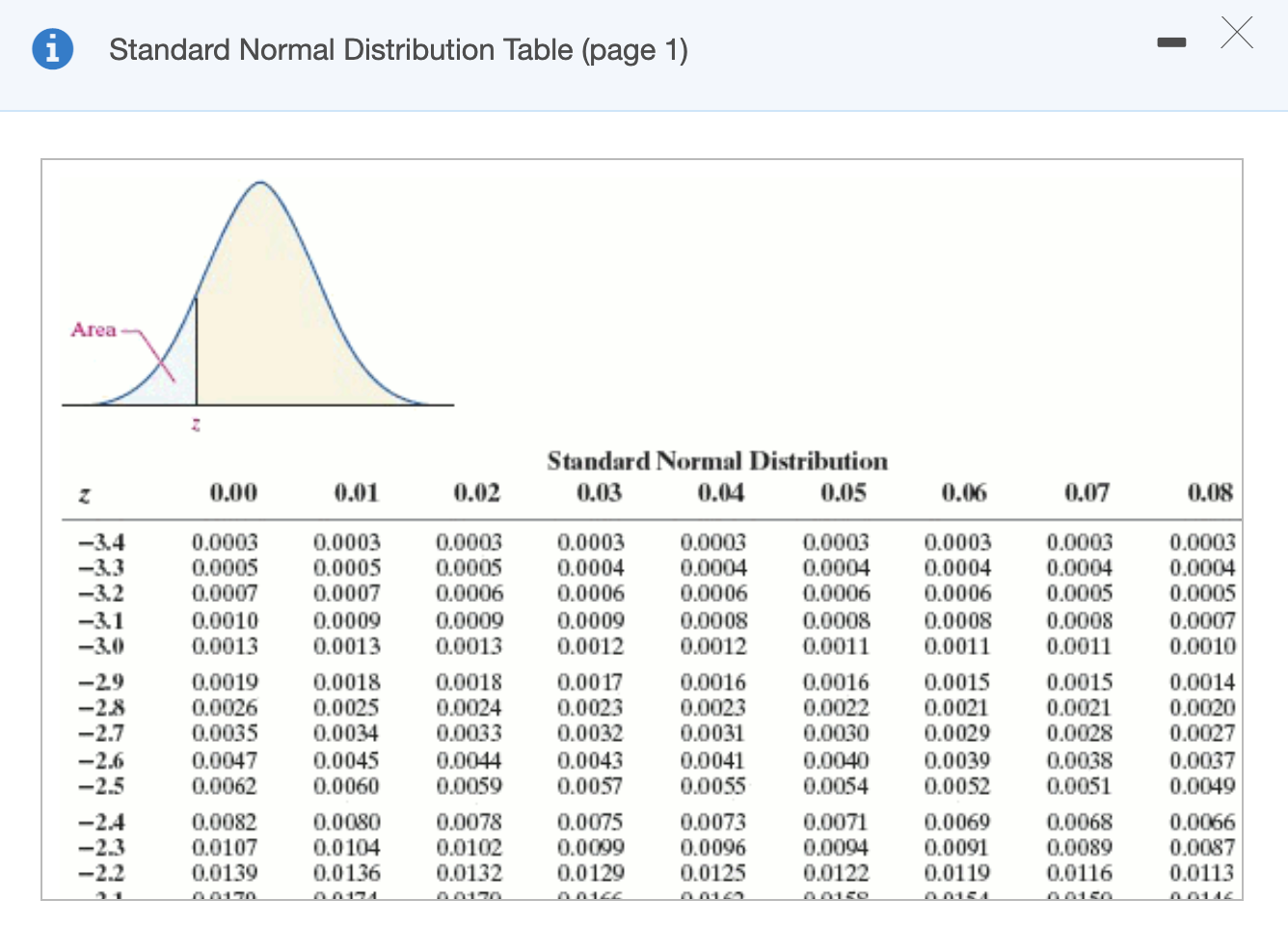
Task: Minimize the table popup window
Action: (1171, 42)
